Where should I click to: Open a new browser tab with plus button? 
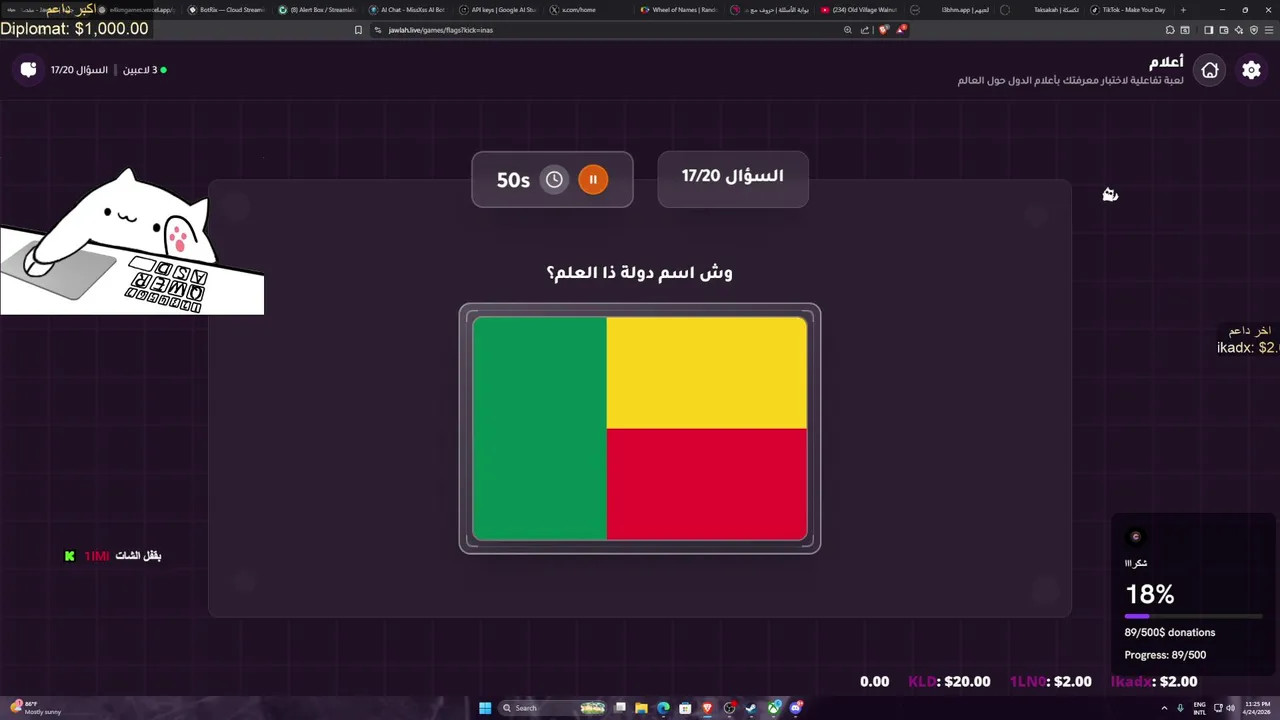(x=1183, y=10)
